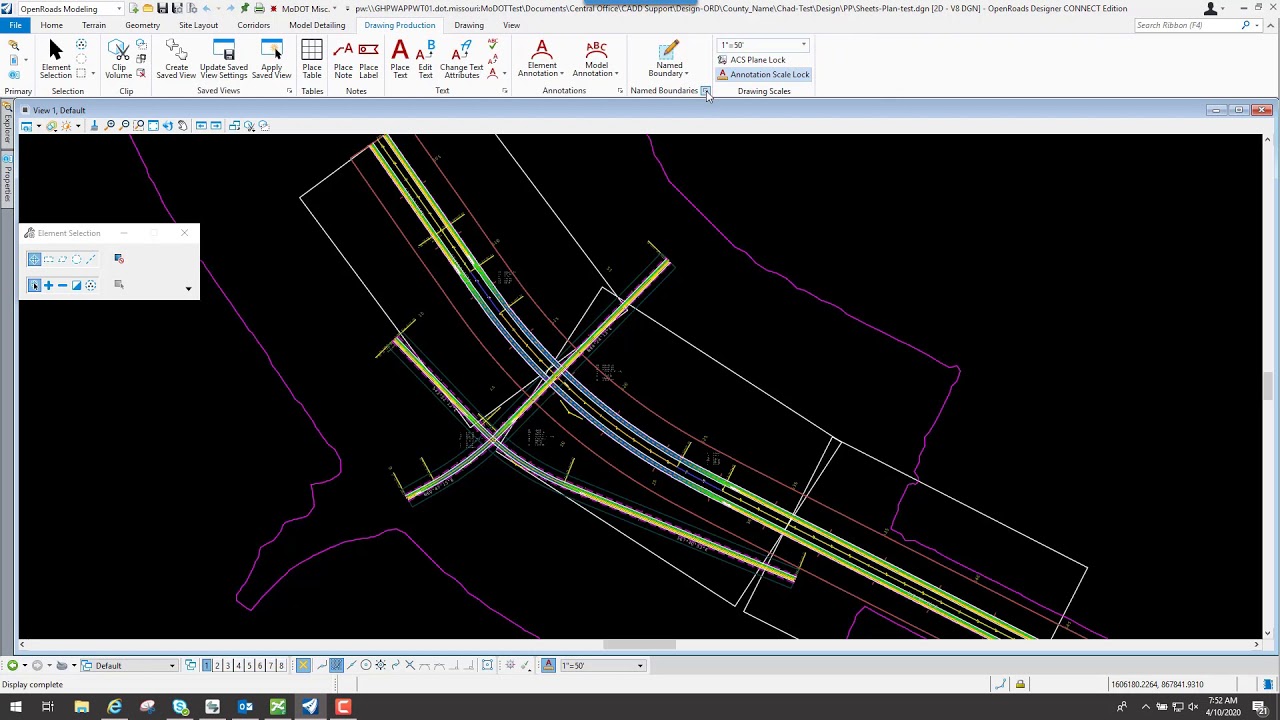Toggle view number 2 in view group bar

tap(217, 666)
